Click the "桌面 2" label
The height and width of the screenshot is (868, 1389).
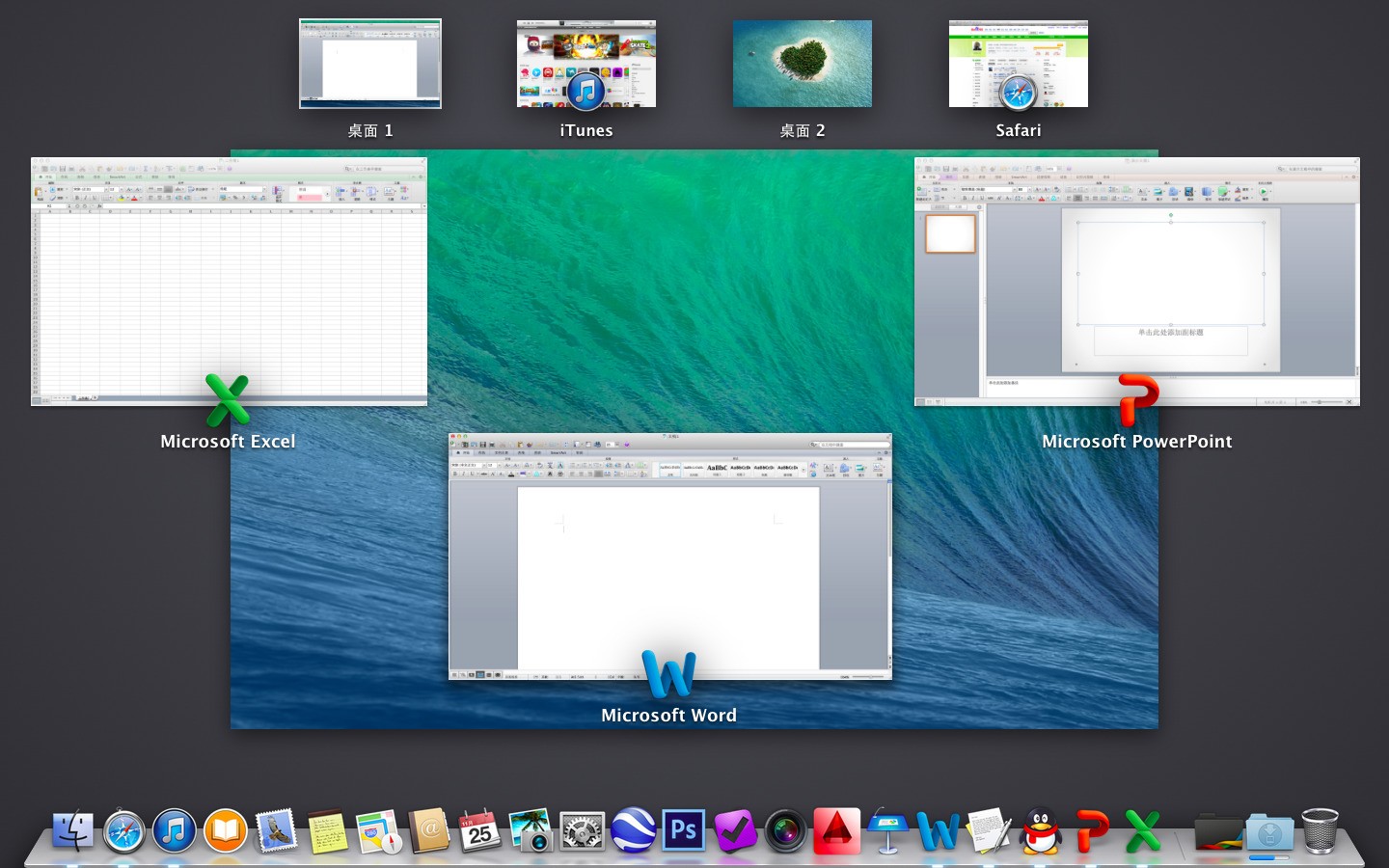(x=803, y=130)
